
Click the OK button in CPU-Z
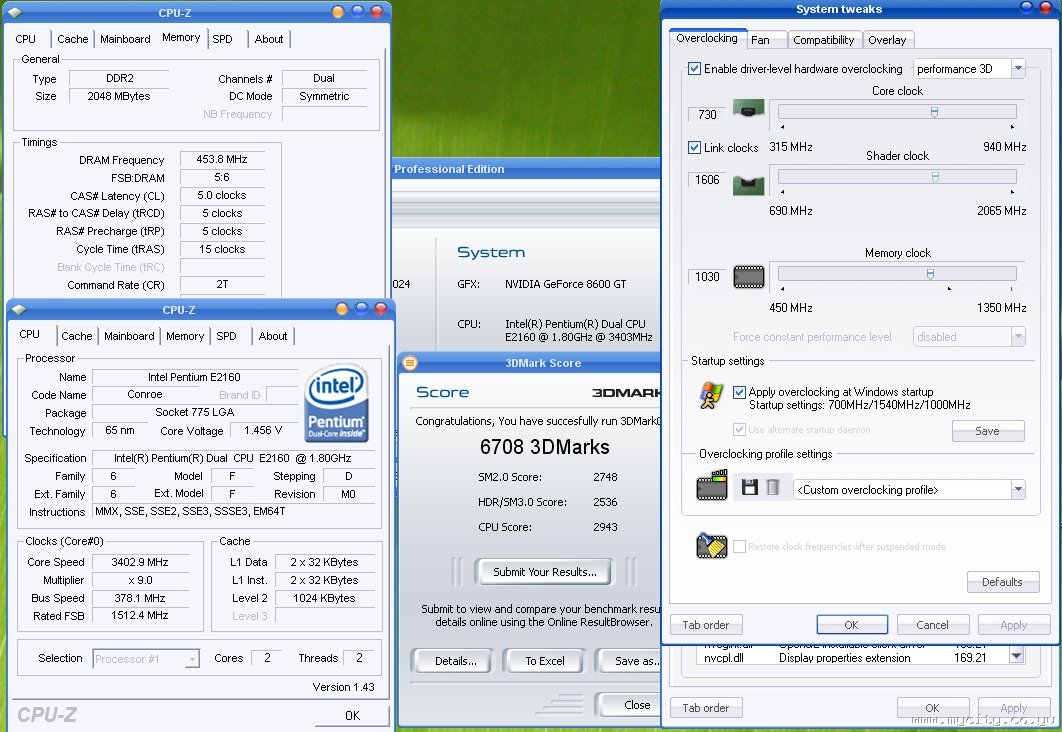[352, 715]
